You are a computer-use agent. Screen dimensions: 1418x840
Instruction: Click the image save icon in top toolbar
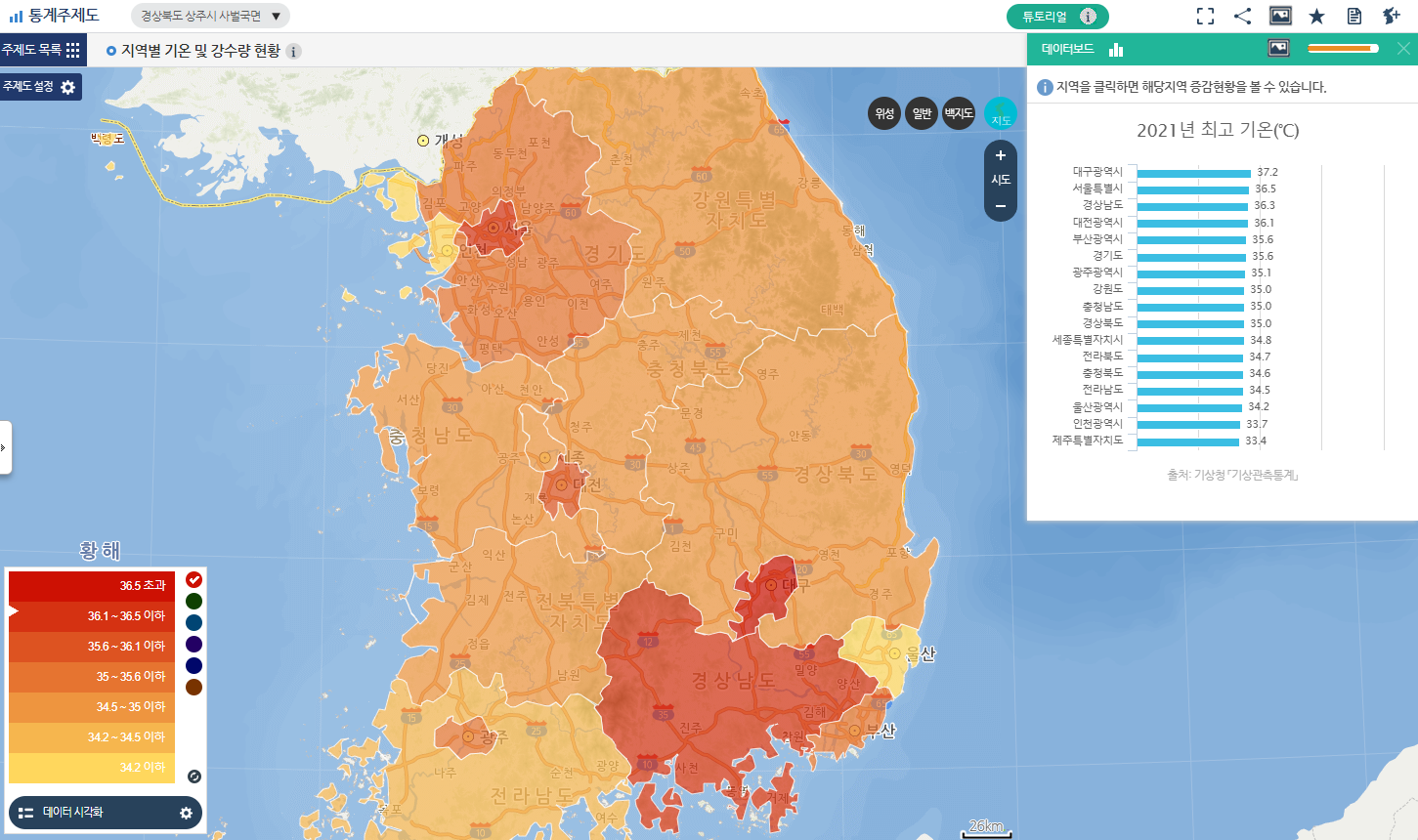[x=1280, y=16]
